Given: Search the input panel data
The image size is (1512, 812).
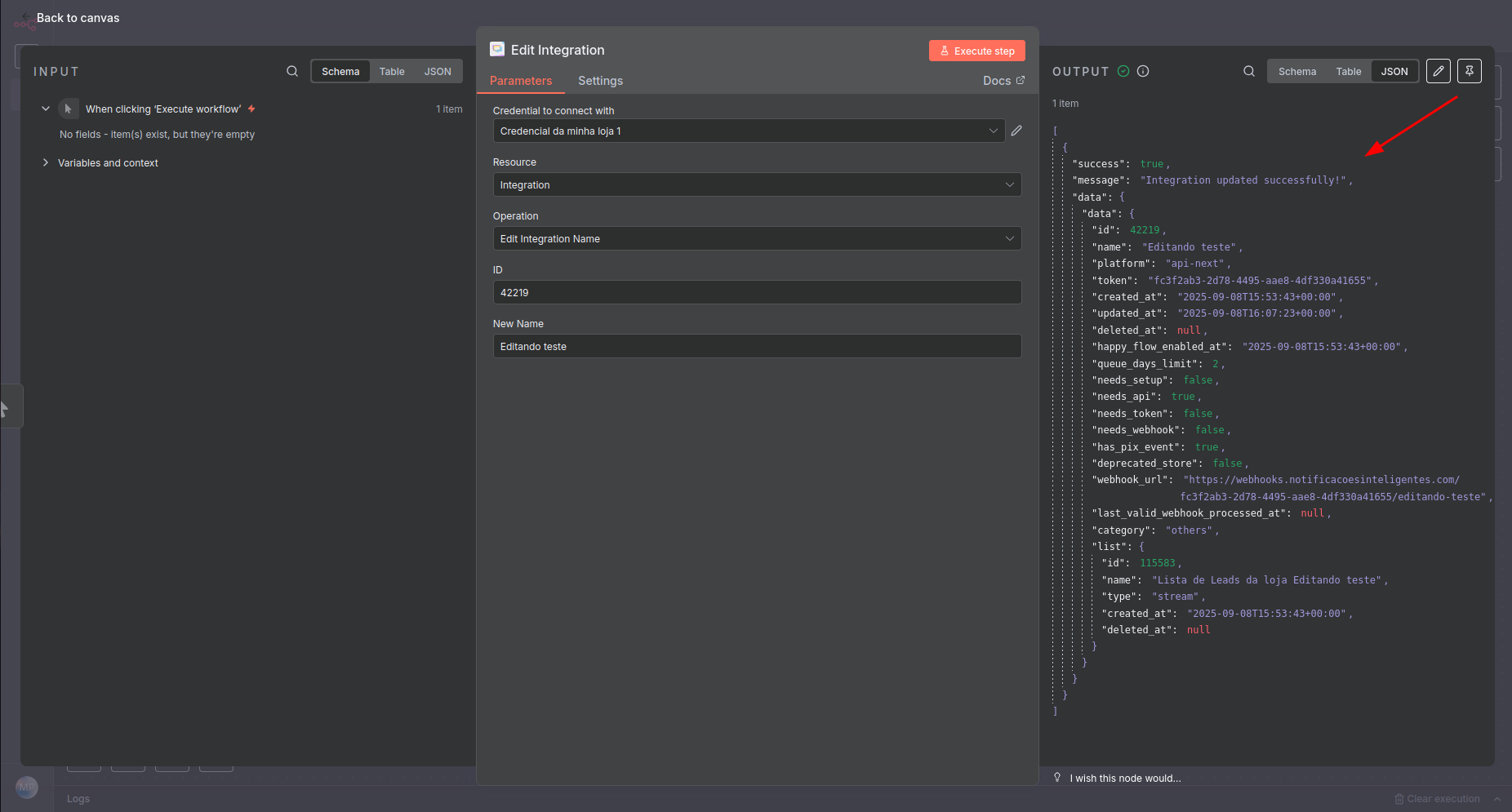Looking at the screenshot, I should [x=291, y=71].
